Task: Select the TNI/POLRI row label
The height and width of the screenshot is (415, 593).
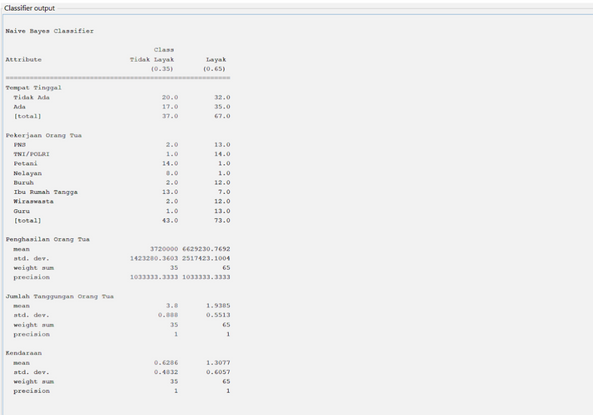Action: point(31,154)
